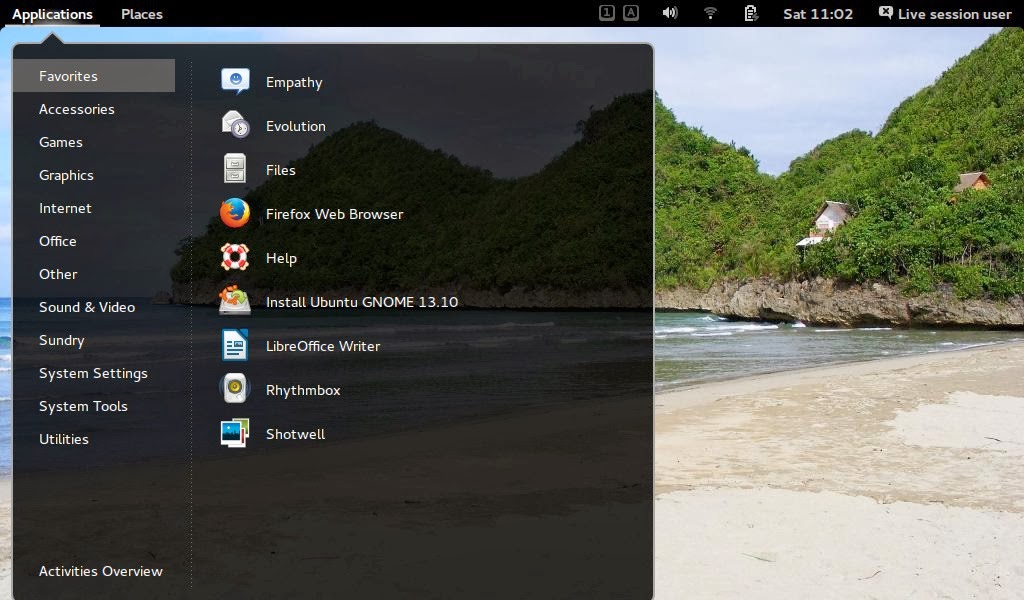Open the Places menu
Screen dimensions: 1024x600
[142, 14]
